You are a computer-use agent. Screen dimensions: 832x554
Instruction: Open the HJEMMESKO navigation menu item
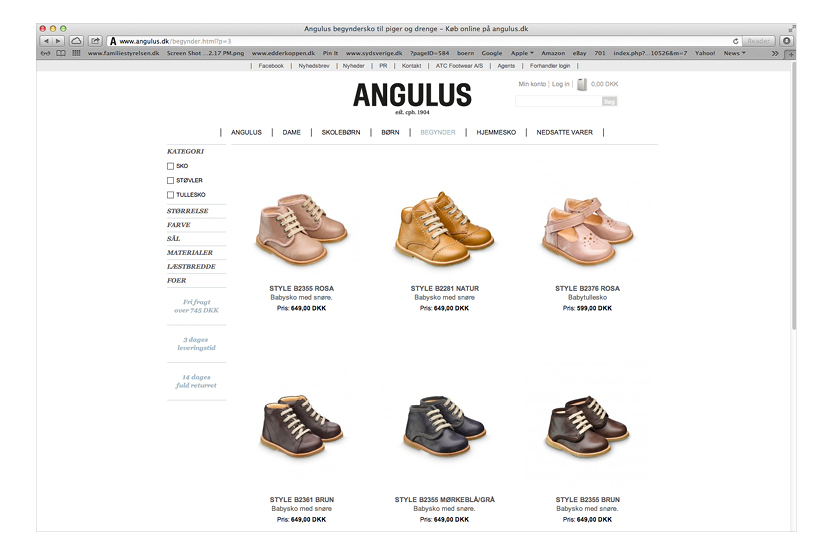(x=496, y=132)
